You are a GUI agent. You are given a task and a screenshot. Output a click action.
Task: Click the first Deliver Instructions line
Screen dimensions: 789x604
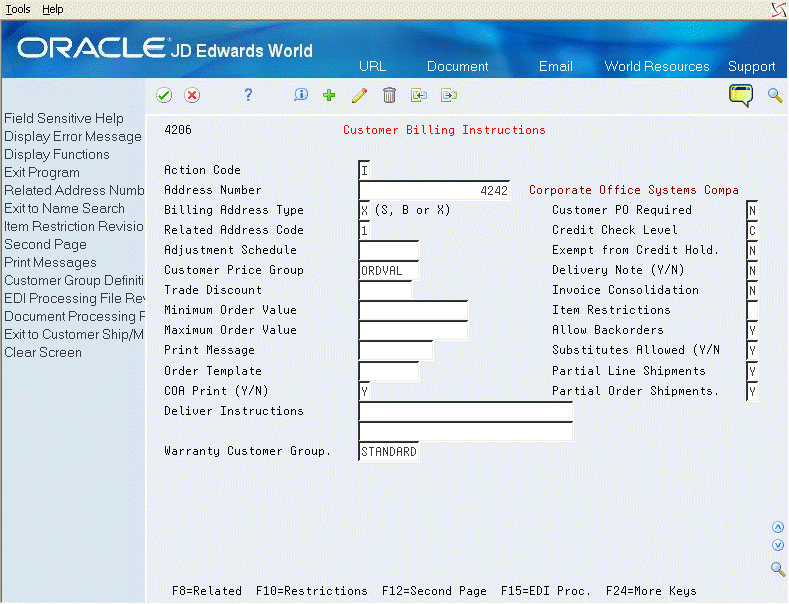pos(465,412)
